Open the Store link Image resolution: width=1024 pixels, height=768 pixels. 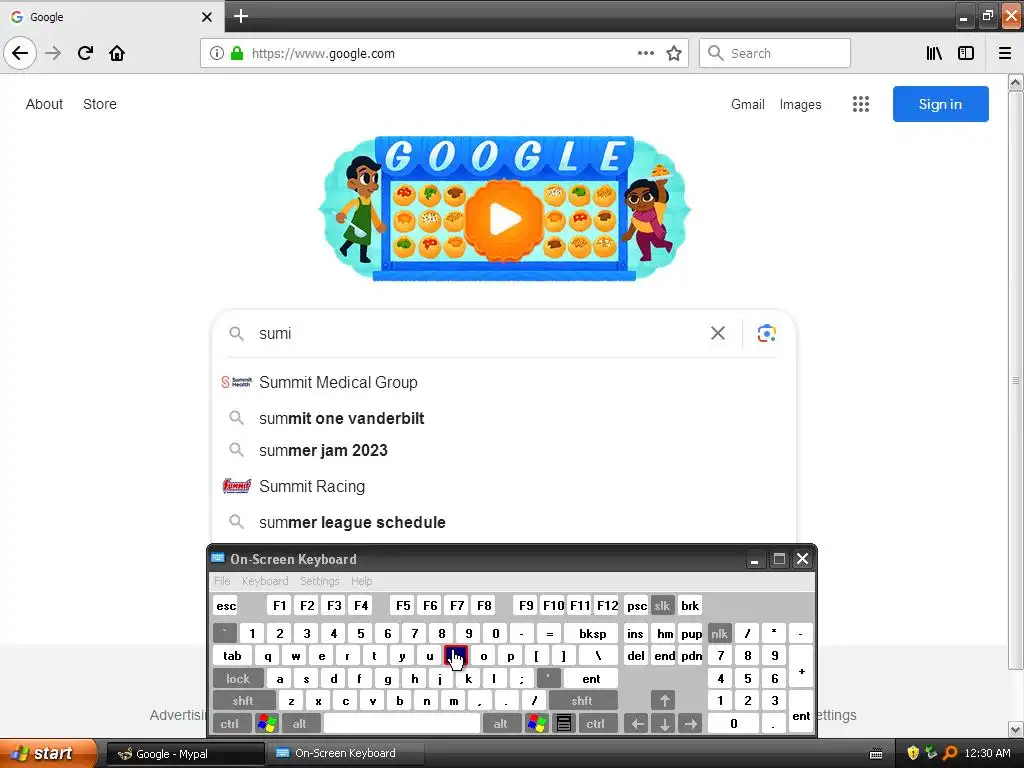pyautogui.click(x=100, y=104)
